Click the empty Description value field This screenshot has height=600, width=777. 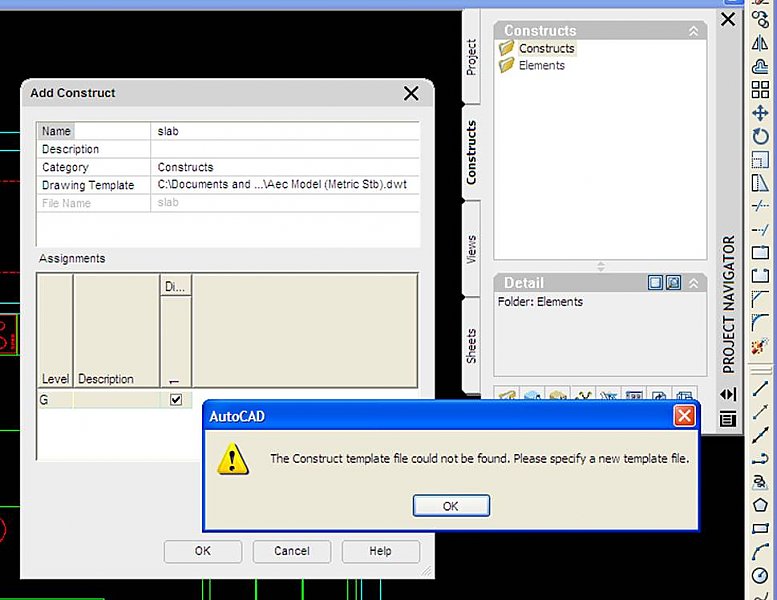[x=285, y=149]
